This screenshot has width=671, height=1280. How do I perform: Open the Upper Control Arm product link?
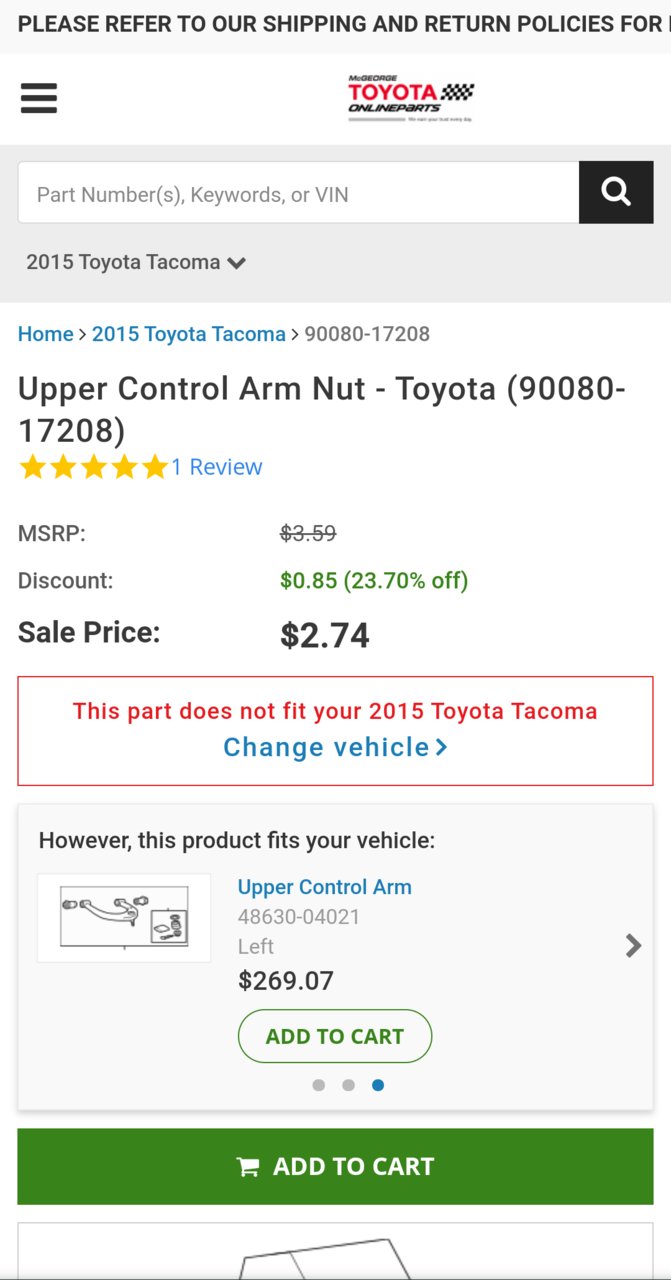[325, 887]
